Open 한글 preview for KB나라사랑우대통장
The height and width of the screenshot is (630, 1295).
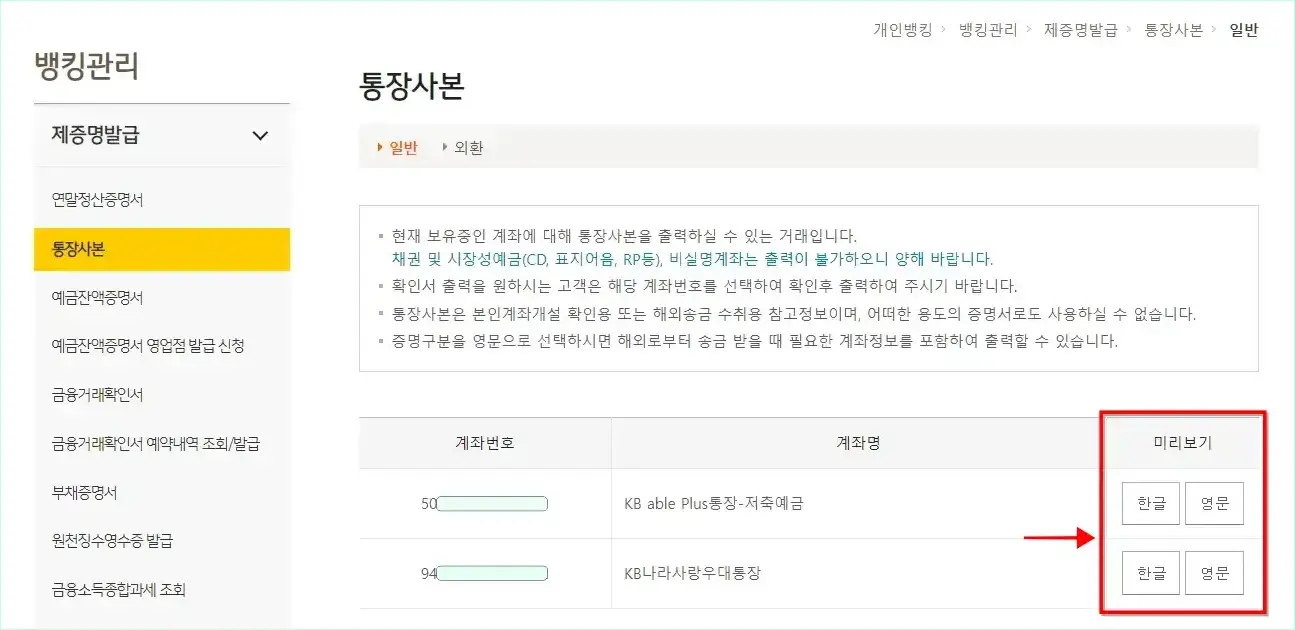tap(1150, 572)
